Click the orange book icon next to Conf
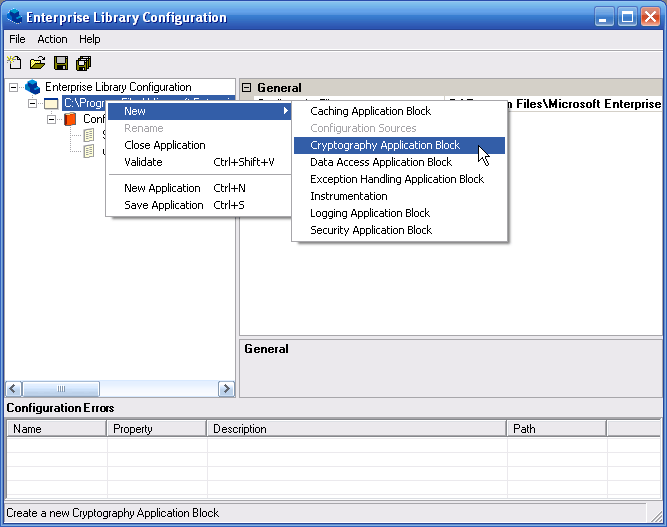The width and height of the screenshot is (667, 527). point(70,119)
